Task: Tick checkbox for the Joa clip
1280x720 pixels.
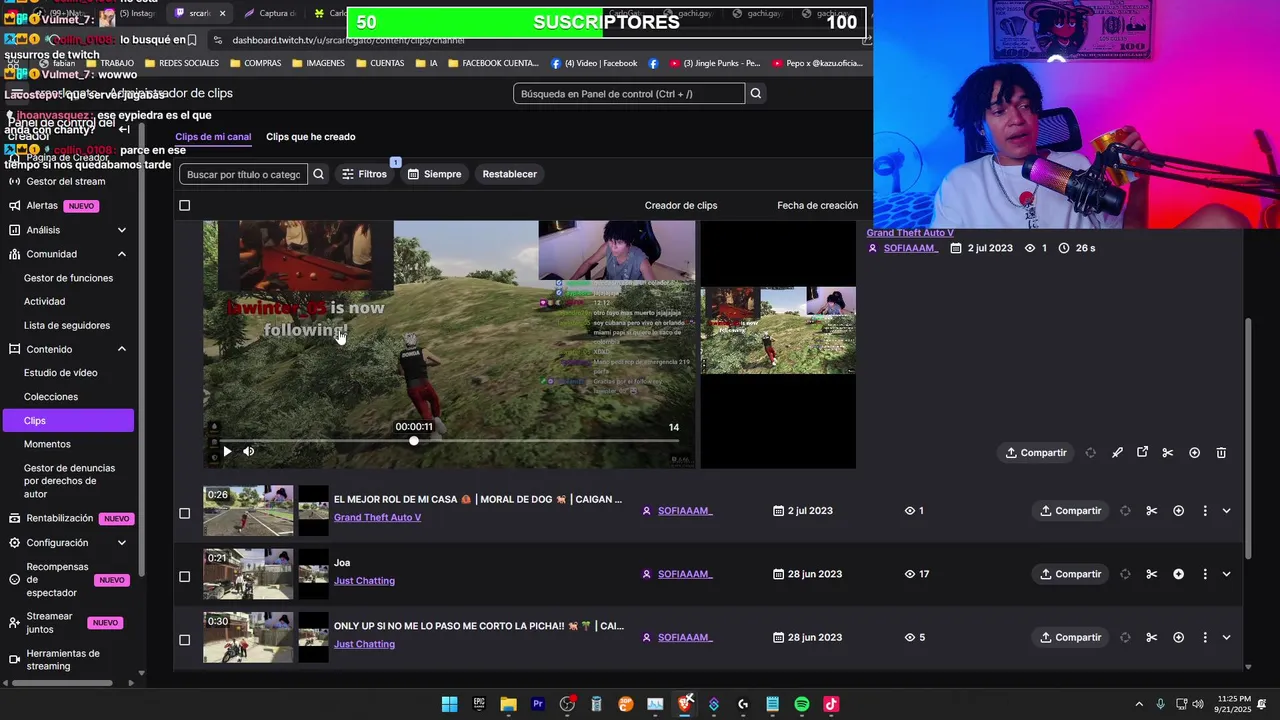Action: coord(184,576)
